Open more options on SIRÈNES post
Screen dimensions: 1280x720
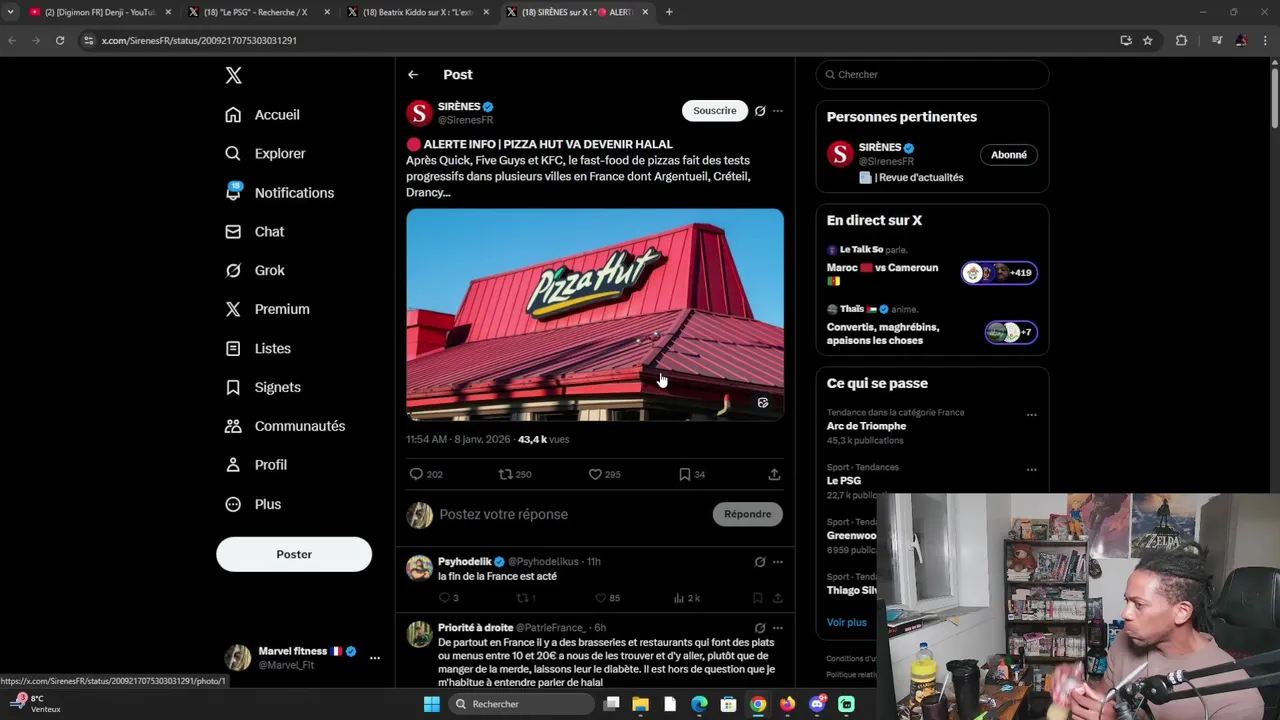tap(778, 111)
